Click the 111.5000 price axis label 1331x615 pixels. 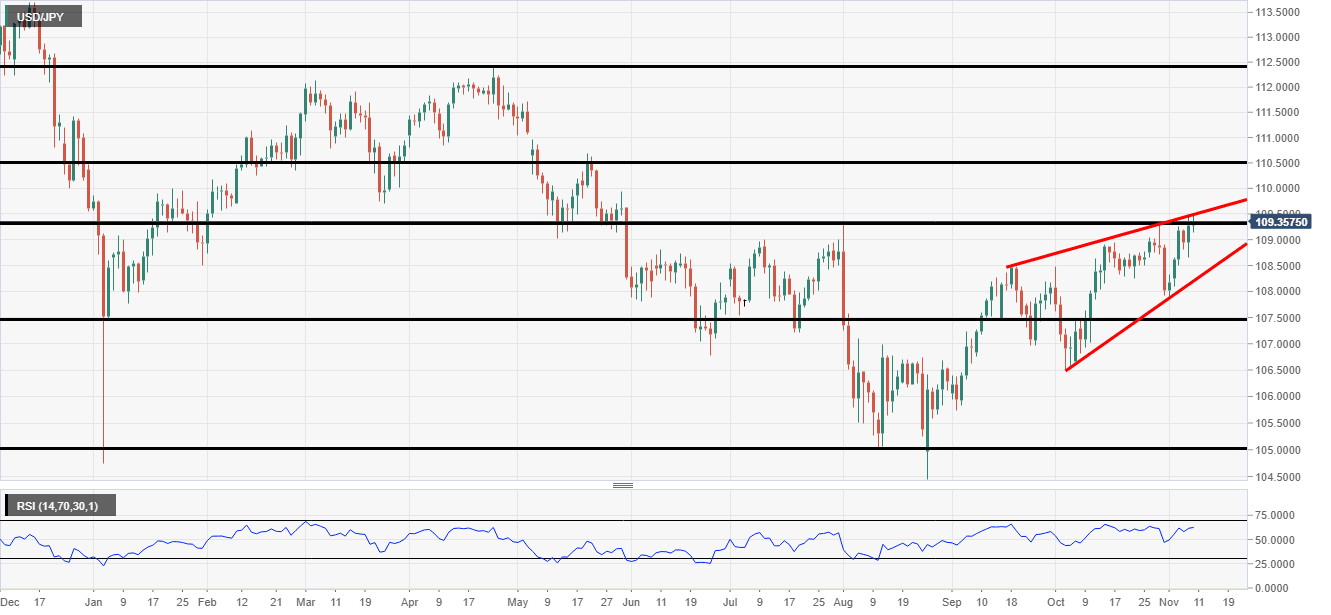point(1278,113)
